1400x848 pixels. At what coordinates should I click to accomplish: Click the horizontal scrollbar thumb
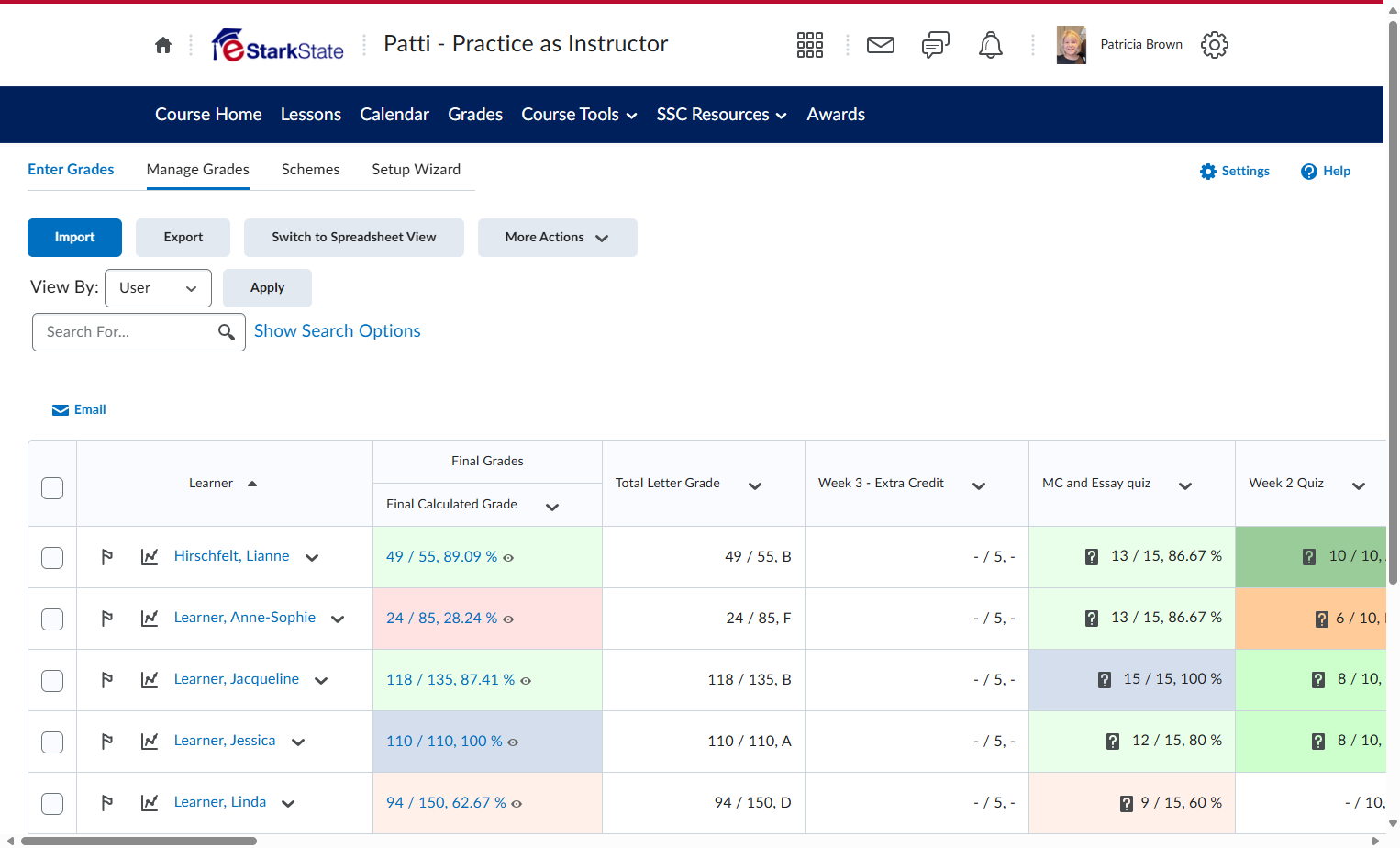tap(139, 841)
